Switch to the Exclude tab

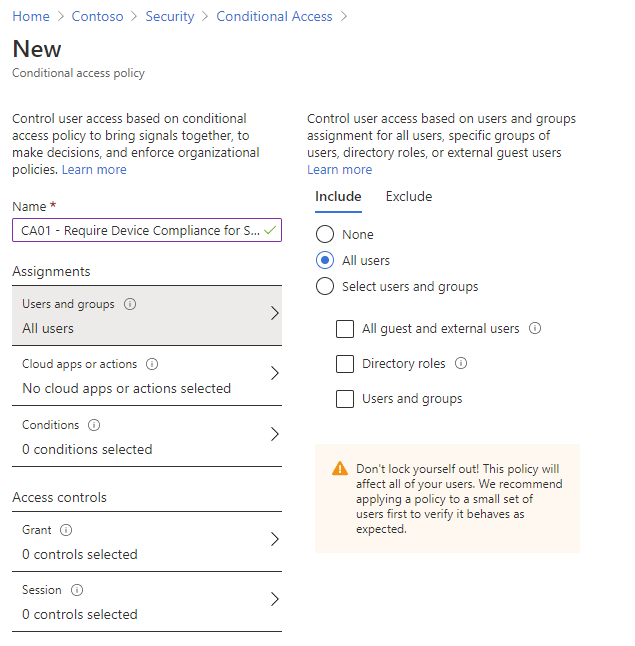click(409, 196)
